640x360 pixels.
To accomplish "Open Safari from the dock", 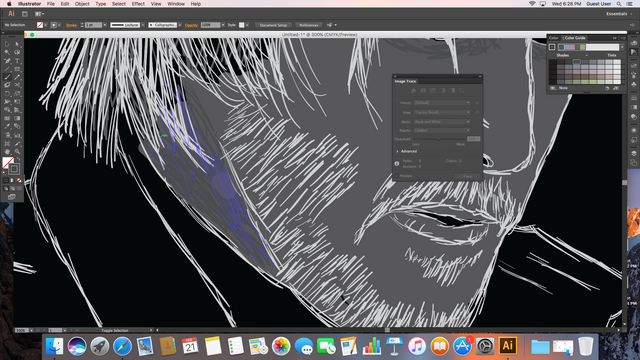I will coord(122,346).
